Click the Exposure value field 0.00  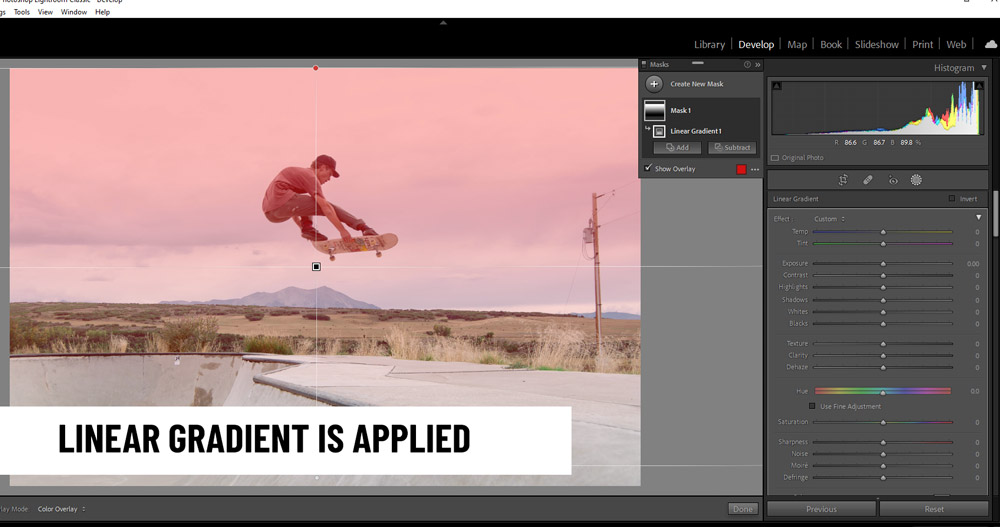pyautogui.click(x=973, y=264)
